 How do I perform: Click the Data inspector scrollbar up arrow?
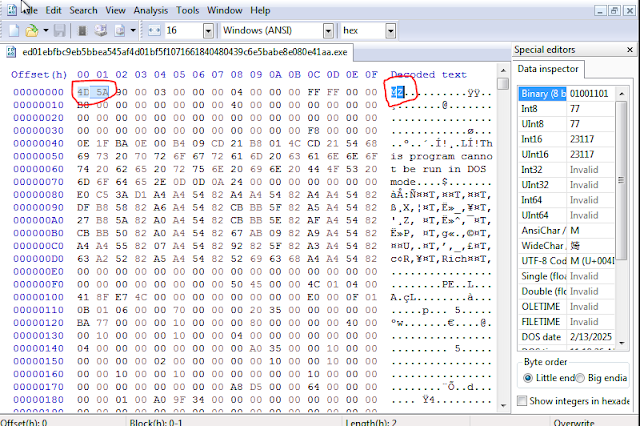(x=621, y=94)
